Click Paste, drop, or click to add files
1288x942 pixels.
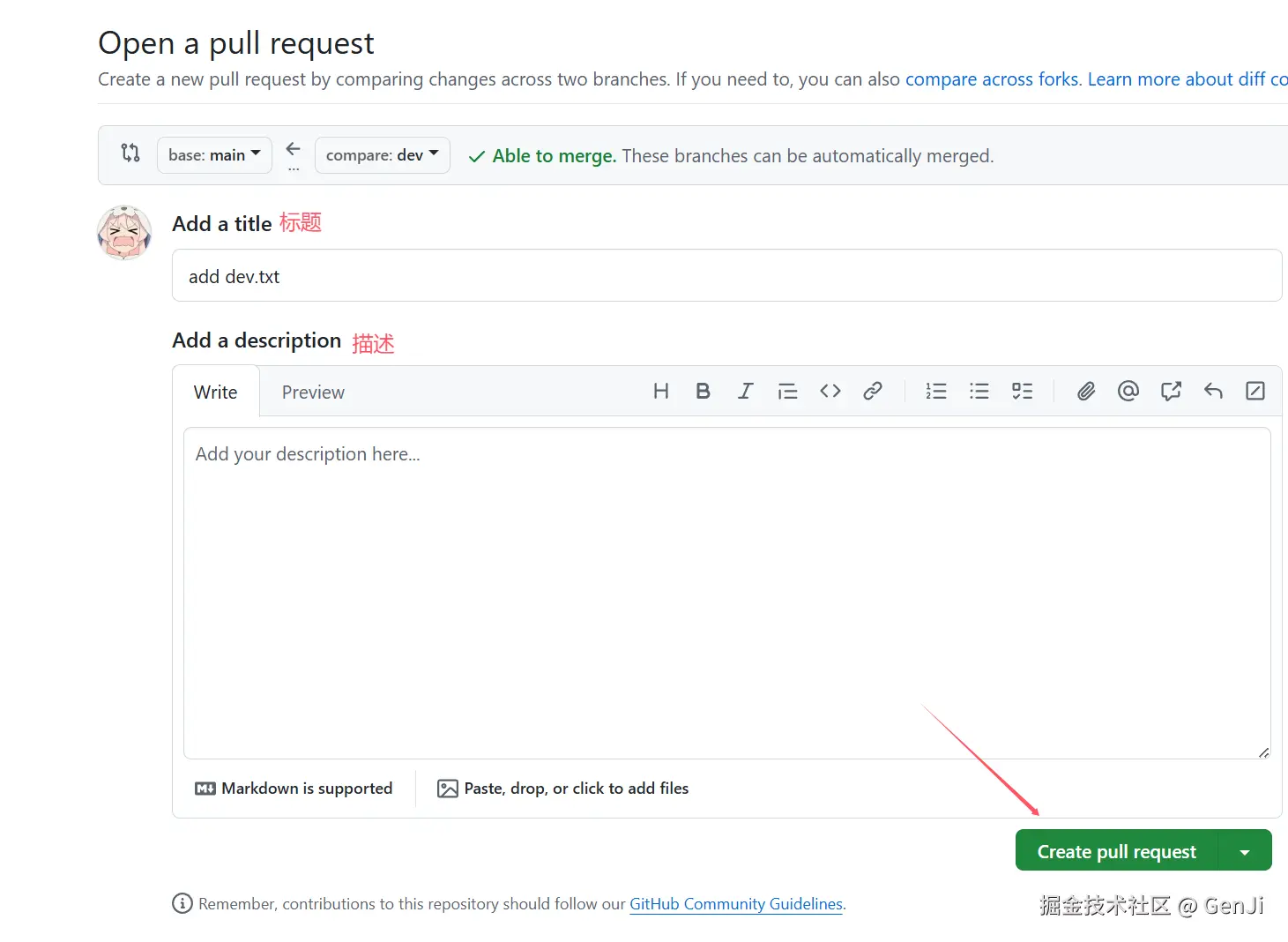click(563, 789)
